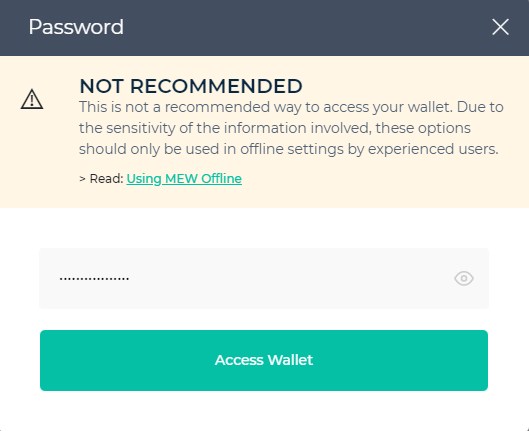The width and height of the screenshot is (529, 431).
Task: Select the Password dialog title text
Action: (x=76, y=27)
